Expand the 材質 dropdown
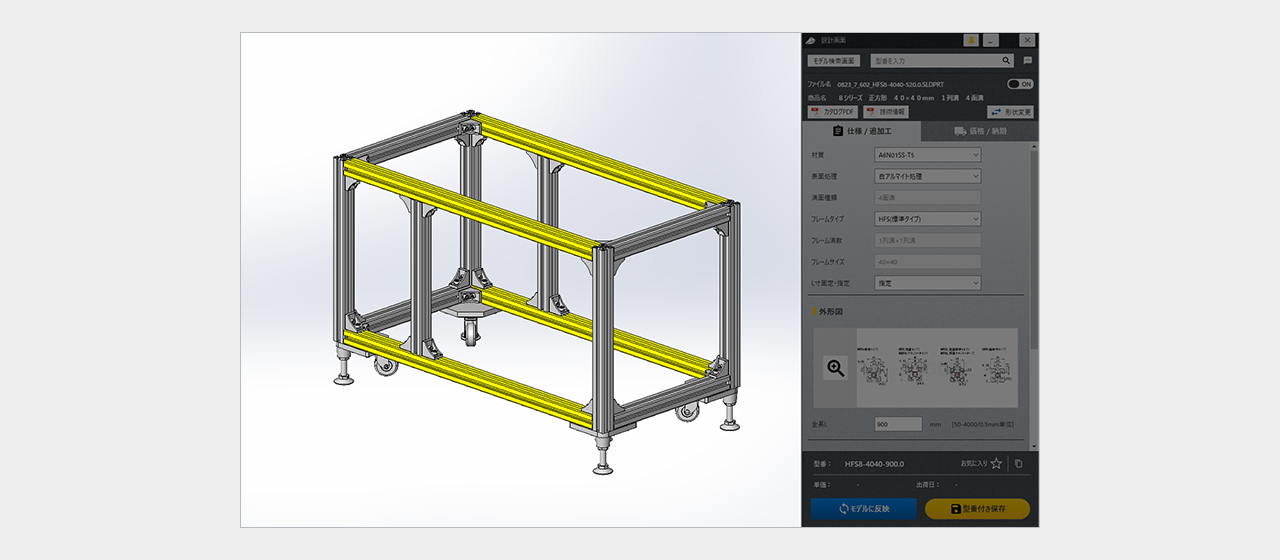 pyautogui.click(x=927, y=155)
